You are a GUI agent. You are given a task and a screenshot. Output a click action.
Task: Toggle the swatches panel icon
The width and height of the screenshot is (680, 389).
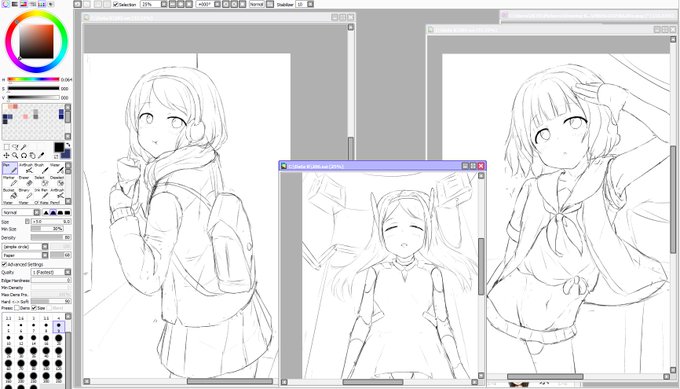(42, 4)
